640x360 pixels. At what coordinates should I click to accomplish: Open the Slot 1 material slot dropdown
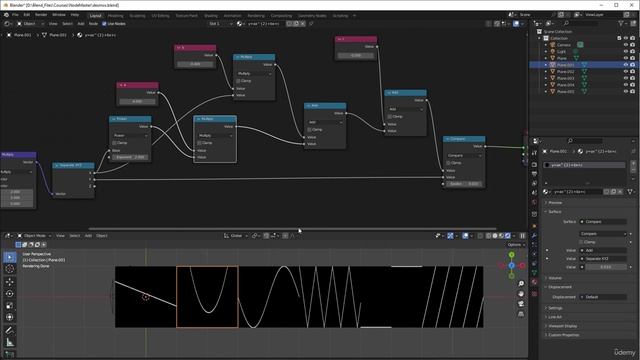(221, 24)
